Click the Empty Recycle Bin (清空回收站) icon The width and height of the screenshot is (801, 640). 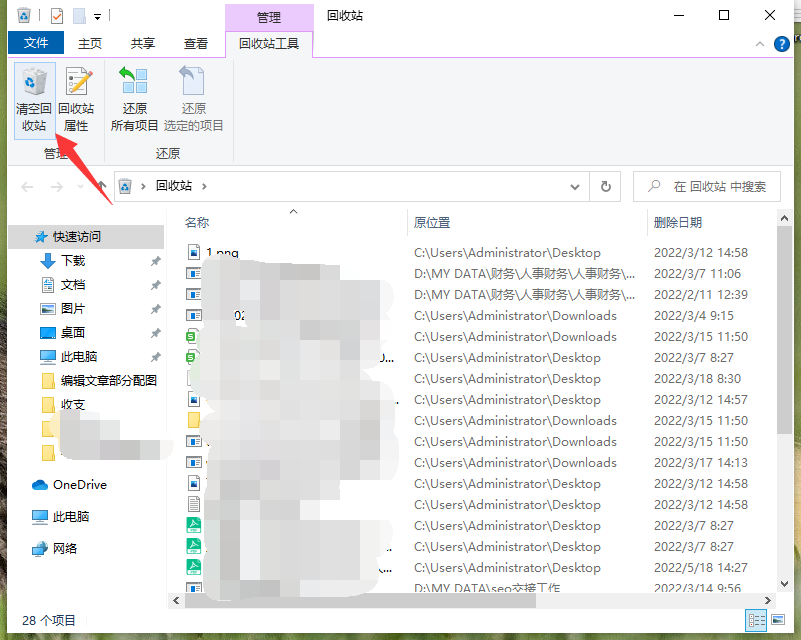(x=34, y=100)
